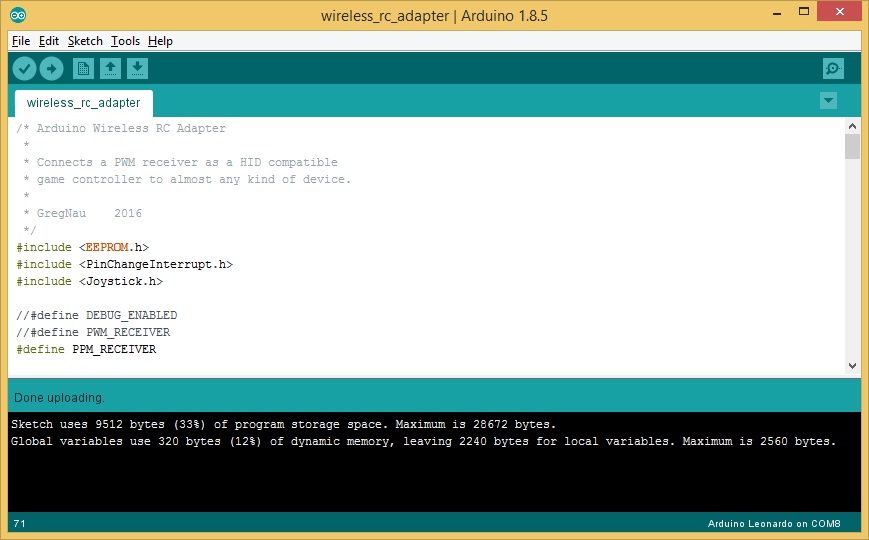Click the editor scrollbar up arrow
The width and height of the screenshot is (869, 540).
tap(852, 126)
